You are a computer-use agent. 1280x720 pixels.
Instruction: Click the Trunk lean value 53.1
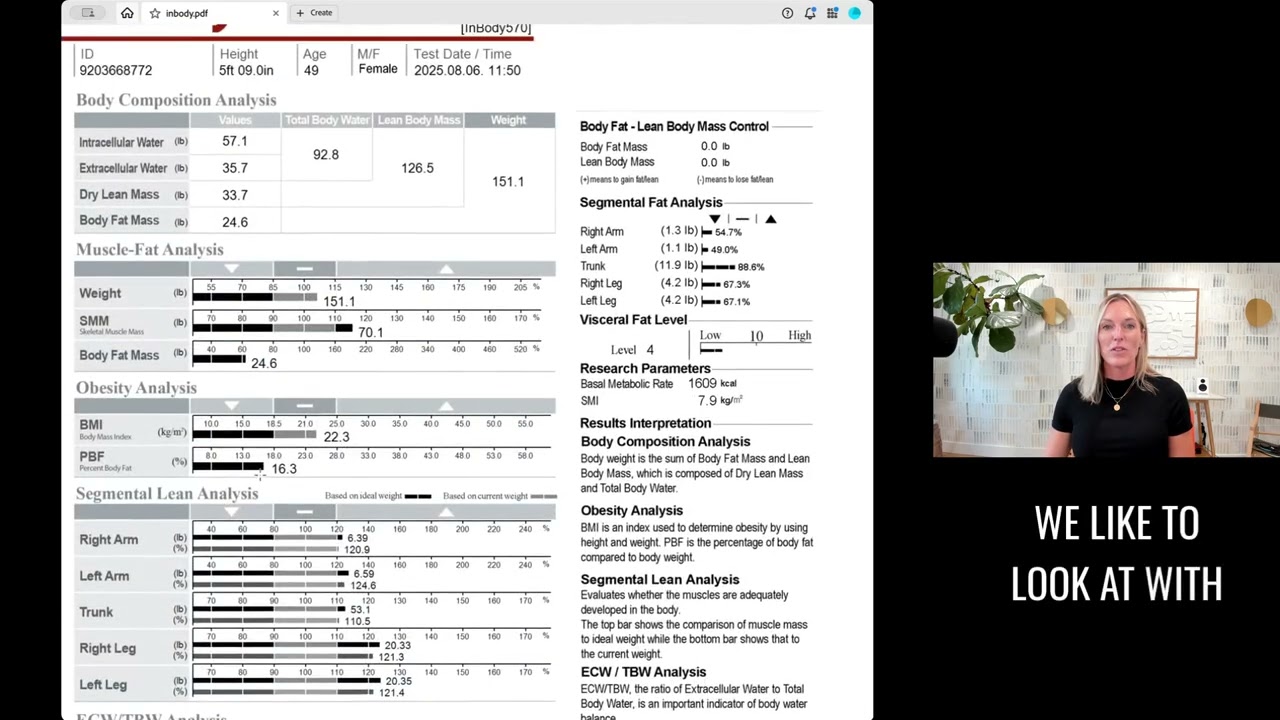click(x=360, y=610)
